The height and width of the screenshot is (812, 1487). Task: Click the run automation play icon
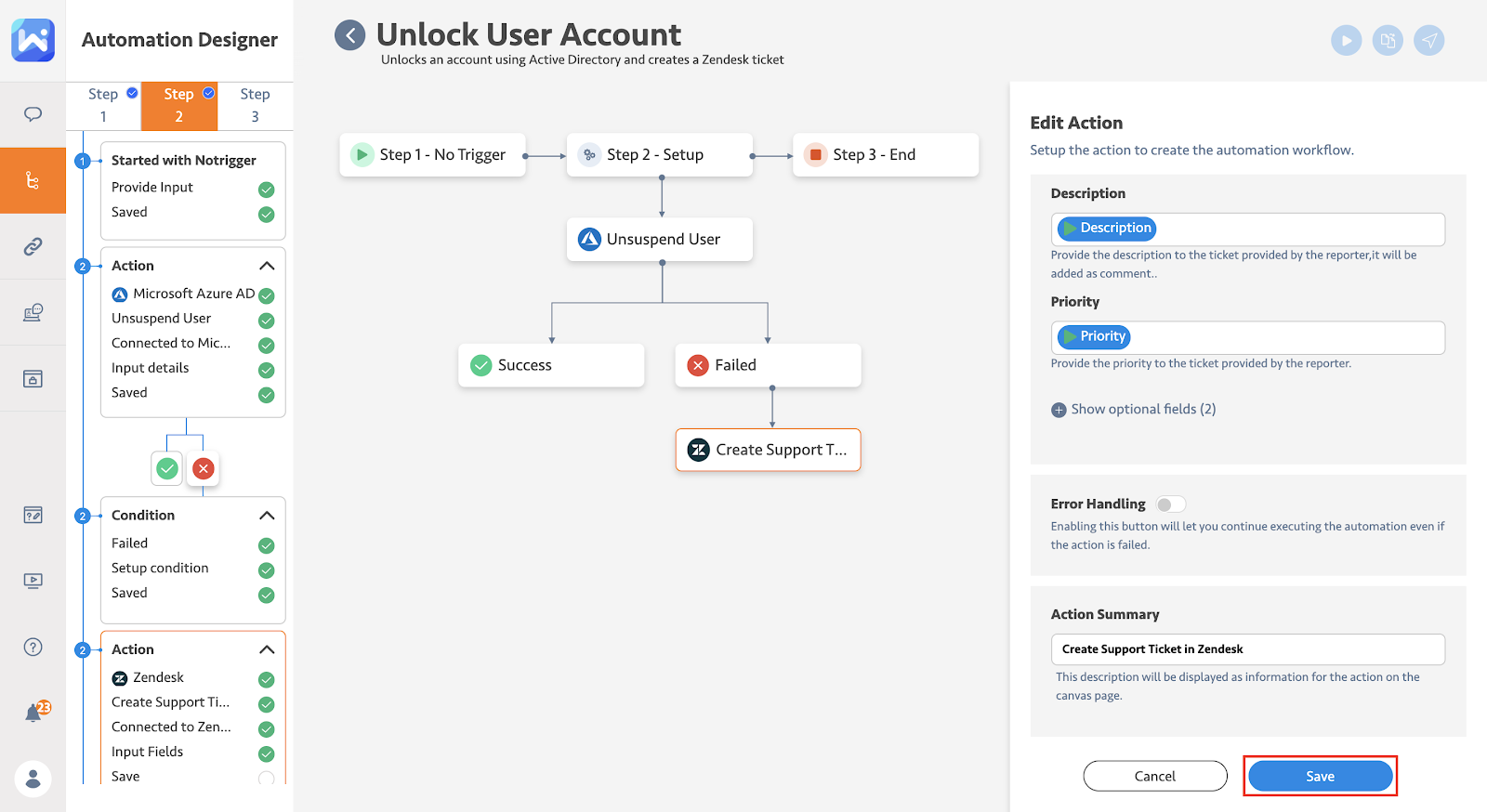click(x=1346, y=41)
